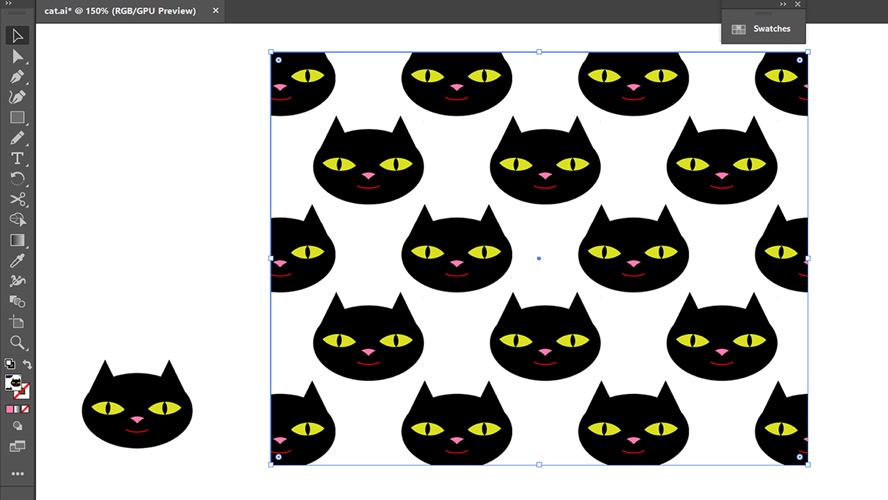This screenshot has height=500, width=888.
Task: Set paint mode to None
Action: (25, 409)
